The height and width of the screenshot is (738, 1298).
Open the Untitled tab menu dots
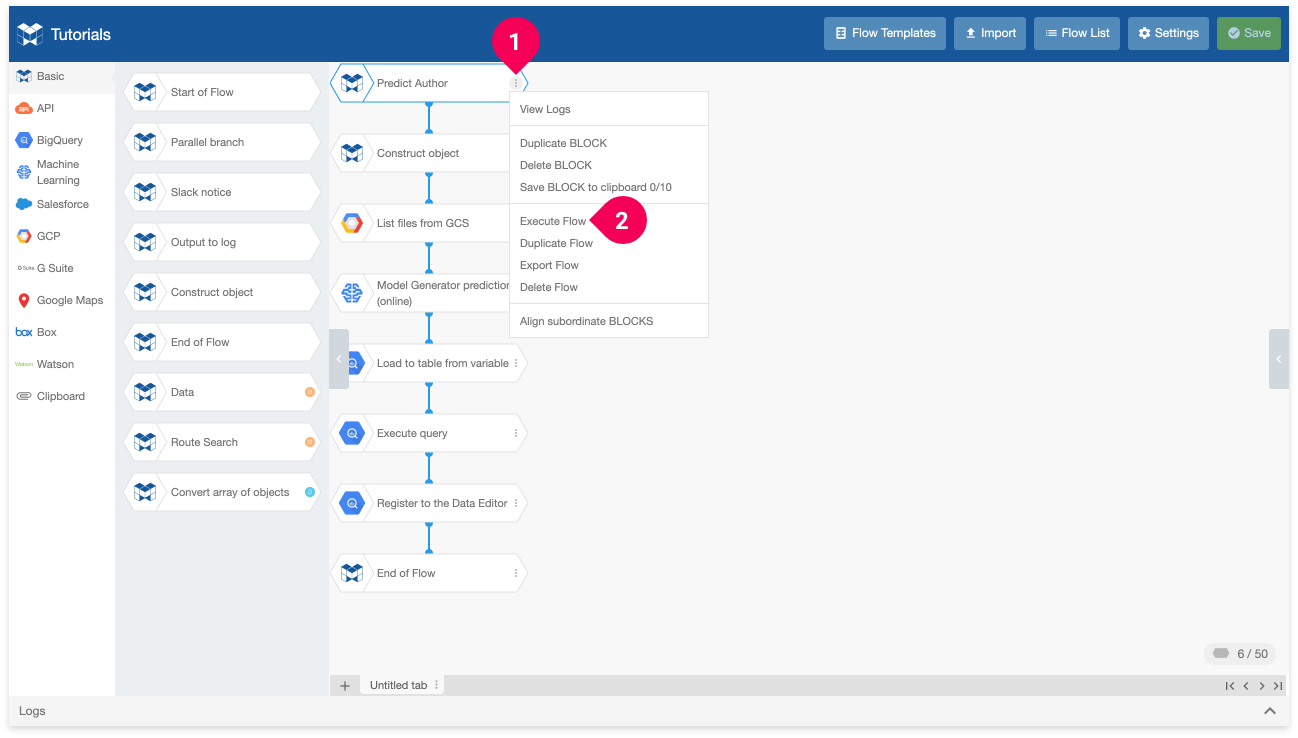tap(437, 685)
